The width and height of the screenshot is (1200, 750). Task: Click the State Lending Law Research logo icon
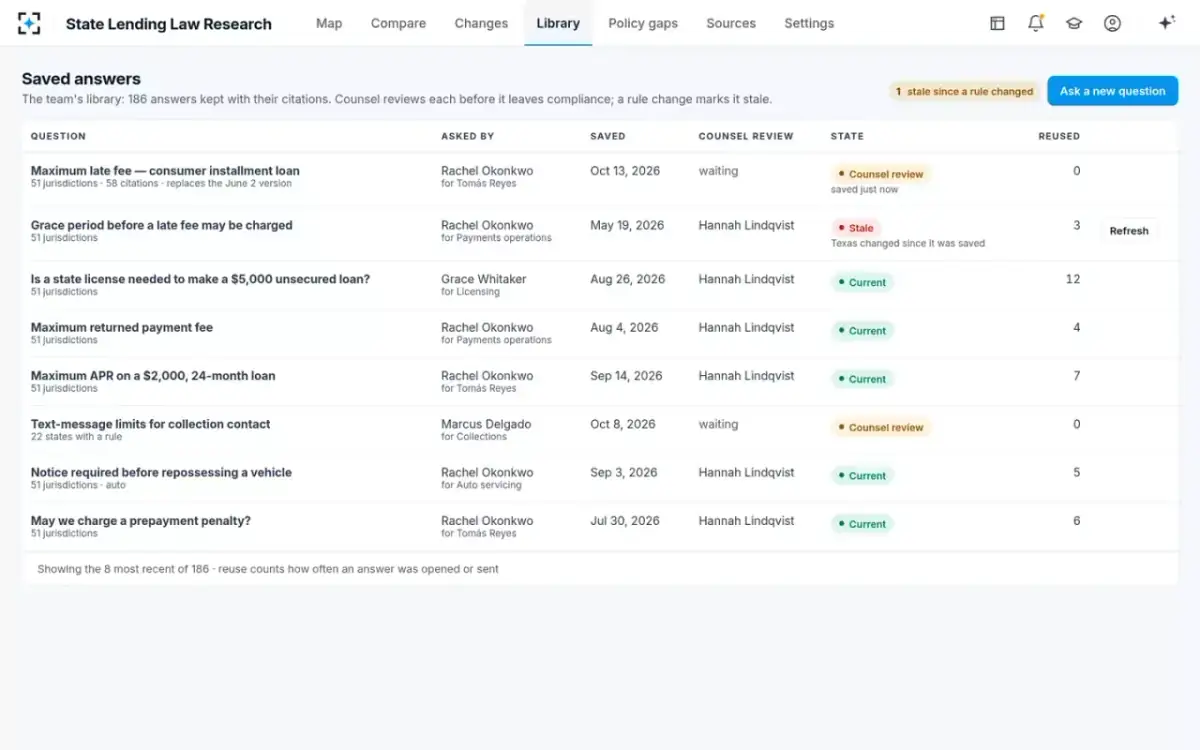(x=30, y=23)
